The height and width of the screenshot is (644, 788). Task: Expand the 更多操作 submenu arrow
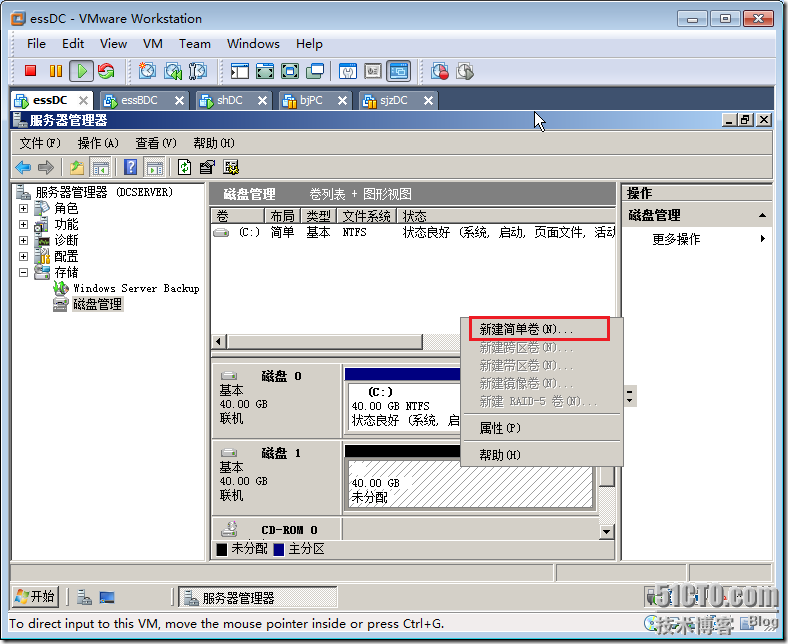(763, 239)
